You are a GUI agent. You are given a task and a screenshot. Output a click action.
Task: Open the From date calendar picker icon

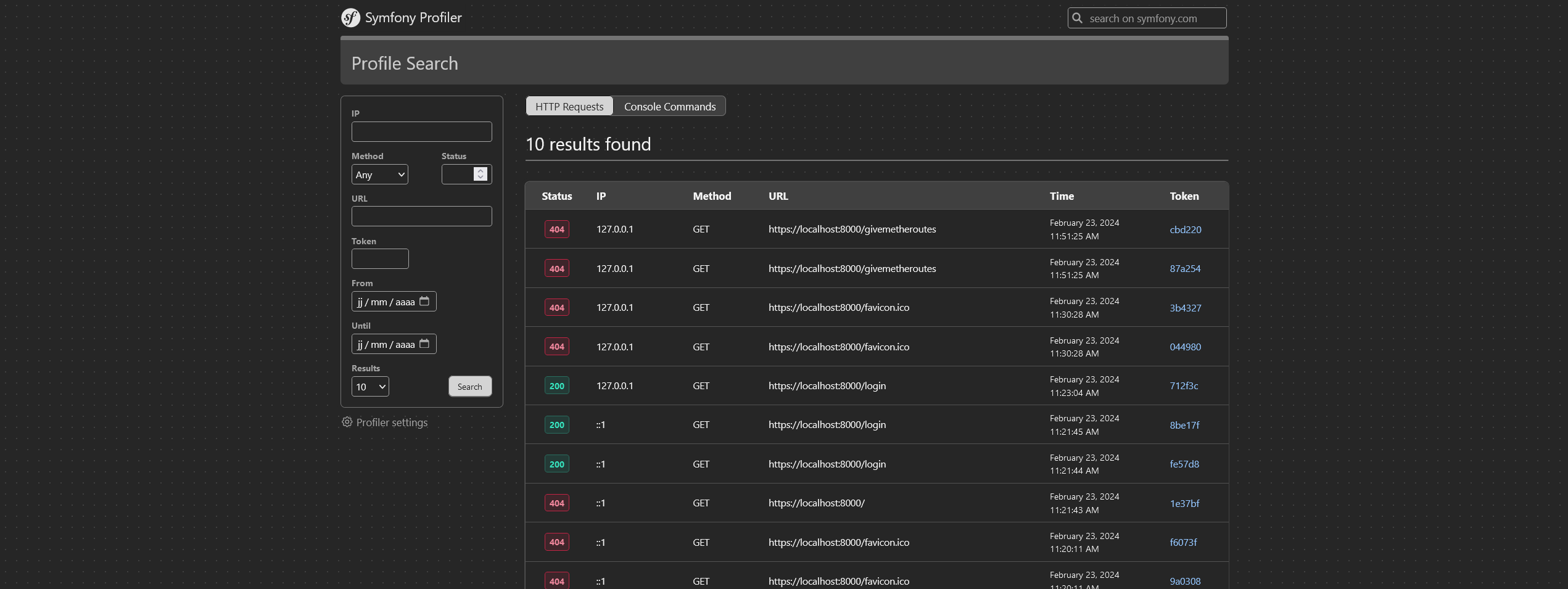[x=424, y=302]
